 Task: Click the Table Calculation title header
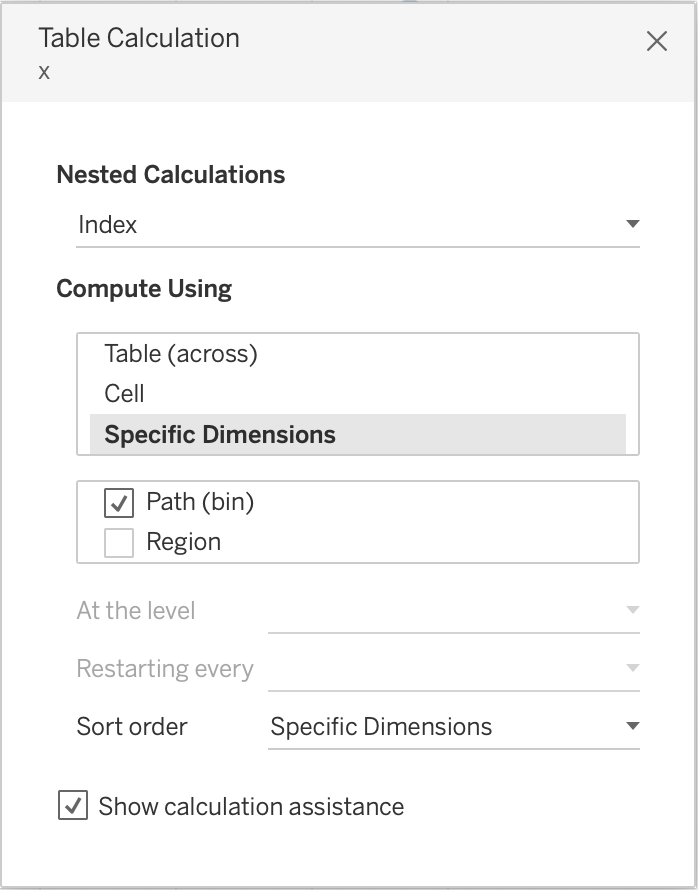[139, 39]
